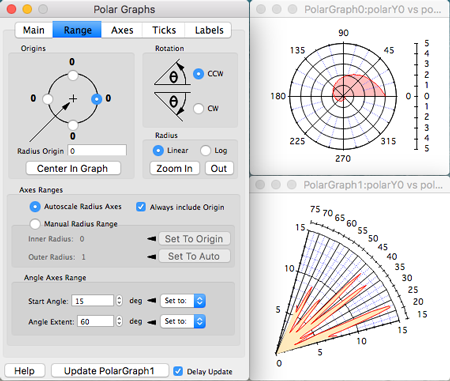This screenshot has width=450, height=381.
Task: Select the top origin position on the circle
Action: [73, 75]
